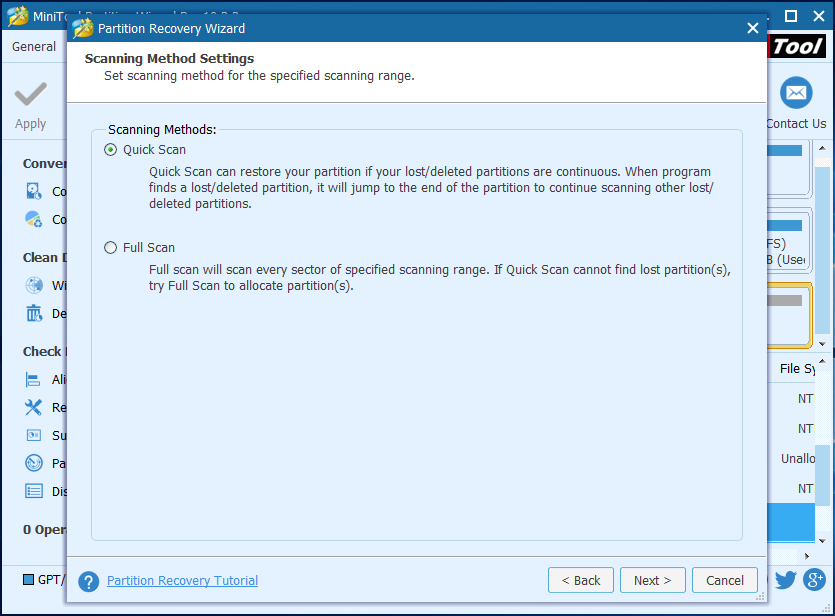Open the Partition Recovery Tutorial link
The height and width of the screenshot is (616, 835).
[182, 580]
